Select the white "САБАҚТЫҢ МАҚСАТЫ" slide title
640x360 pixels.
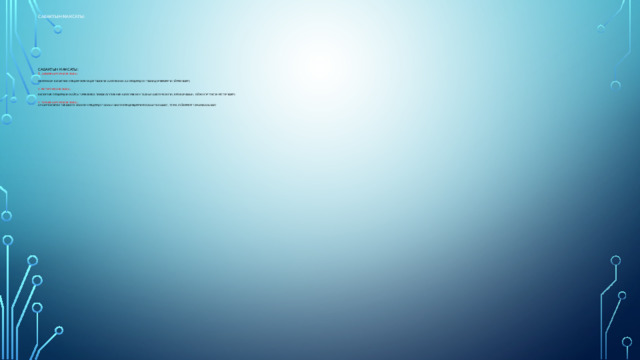pos(61,17)
